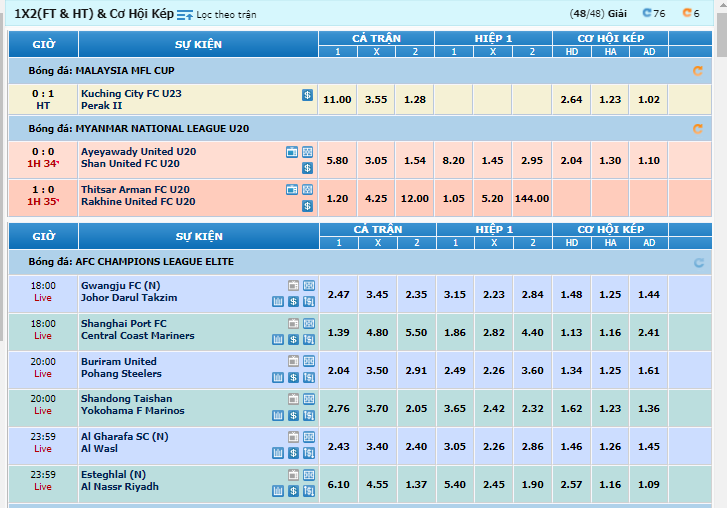Refresh the AFC Champions League Elite odds
Viewport: 727px width, 508px height.
pyautogui.click(x=698, y=263)
